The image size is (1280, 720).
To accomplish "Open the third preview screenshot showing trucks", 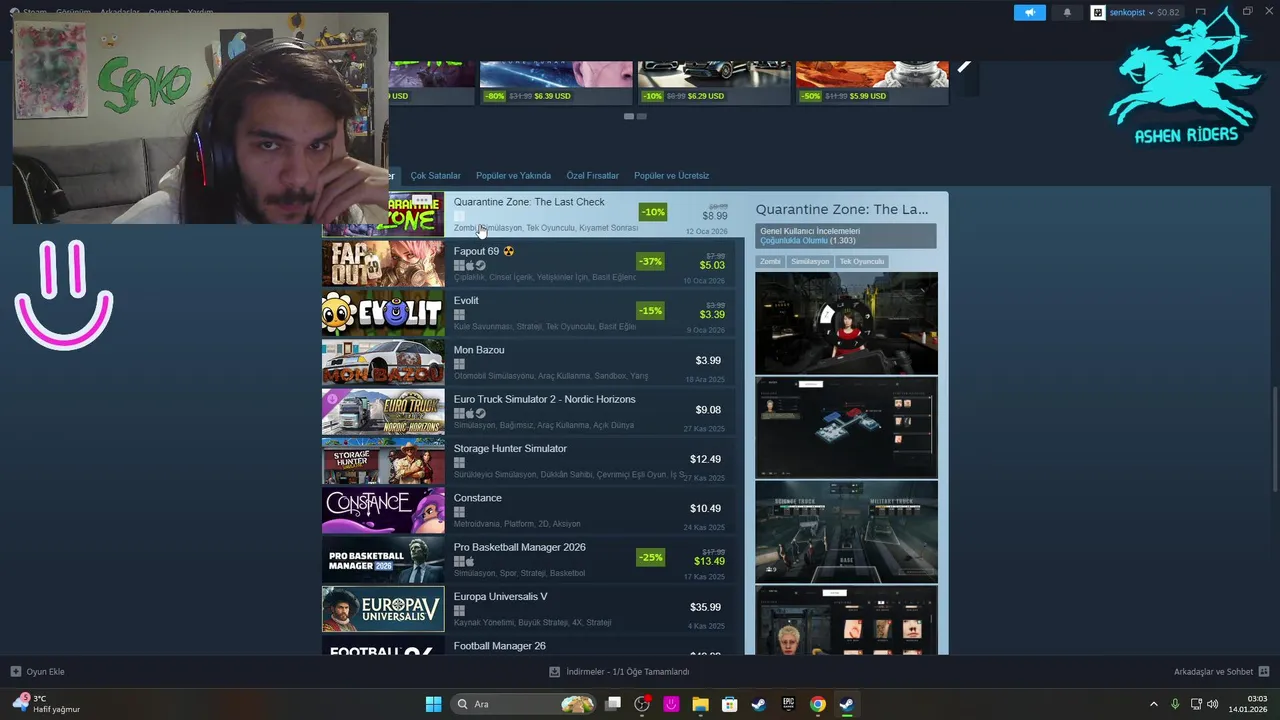I will point(846,532).
